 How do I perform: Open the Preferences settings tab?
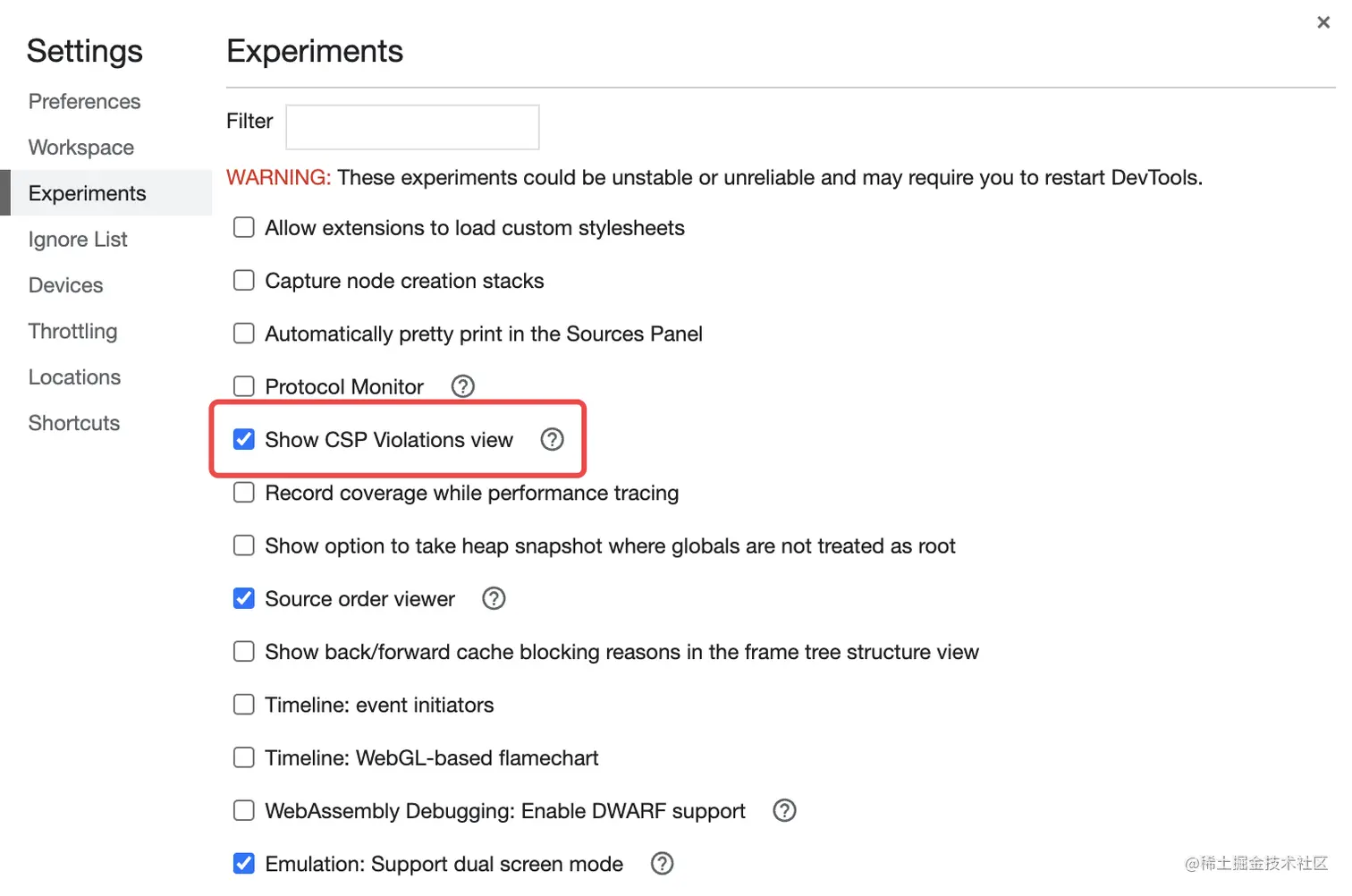84,102
